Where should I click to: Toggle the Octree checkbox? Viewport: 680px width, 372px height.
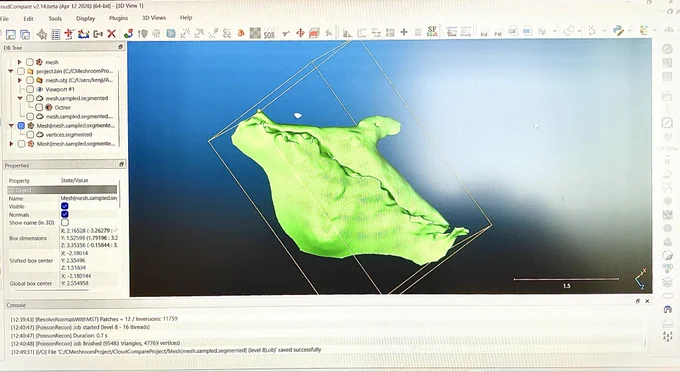(x=39, y=107)
